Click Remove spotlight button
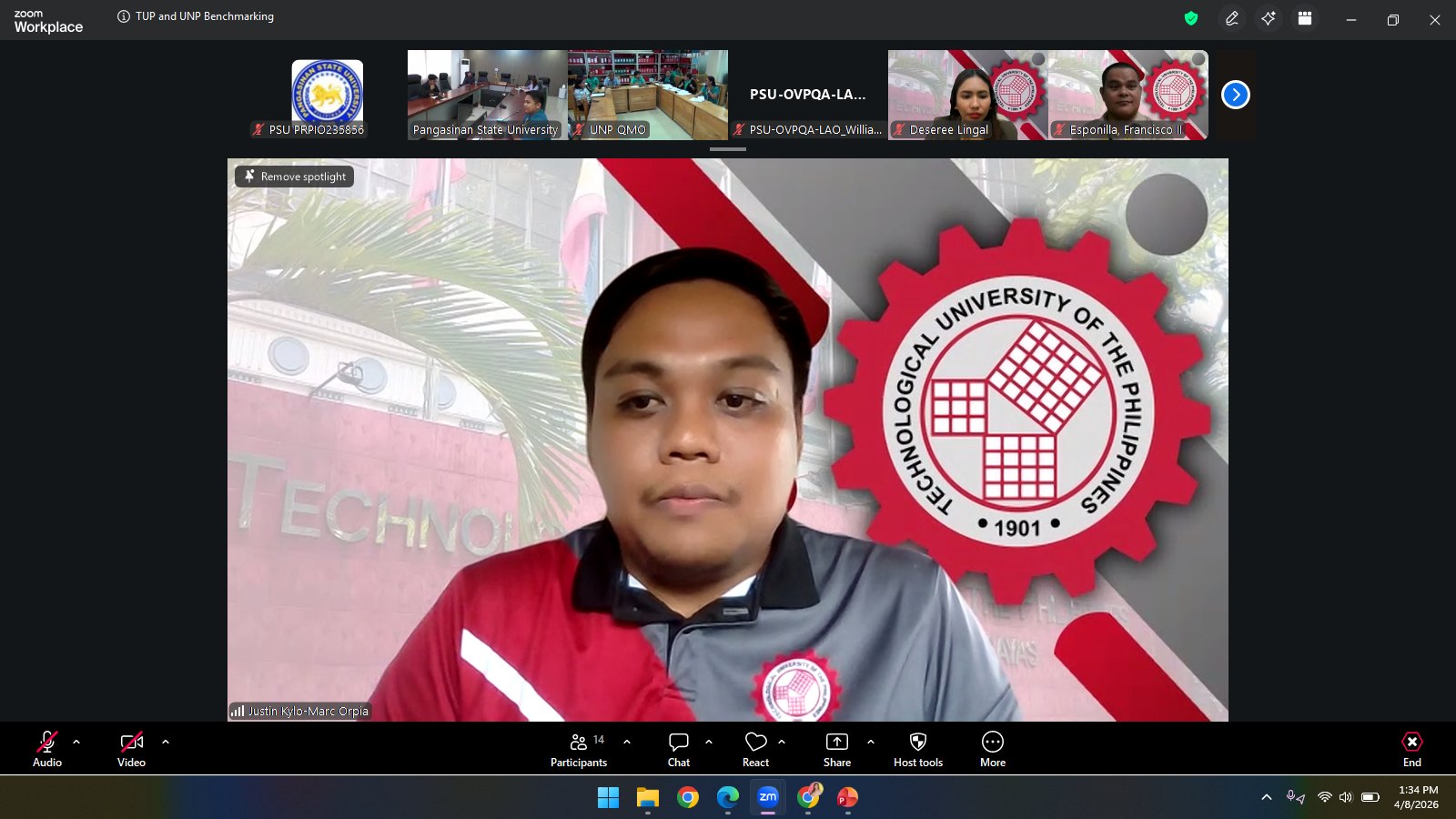The width and height of the screenshot is (1456, 819). [x=295, y=177]
